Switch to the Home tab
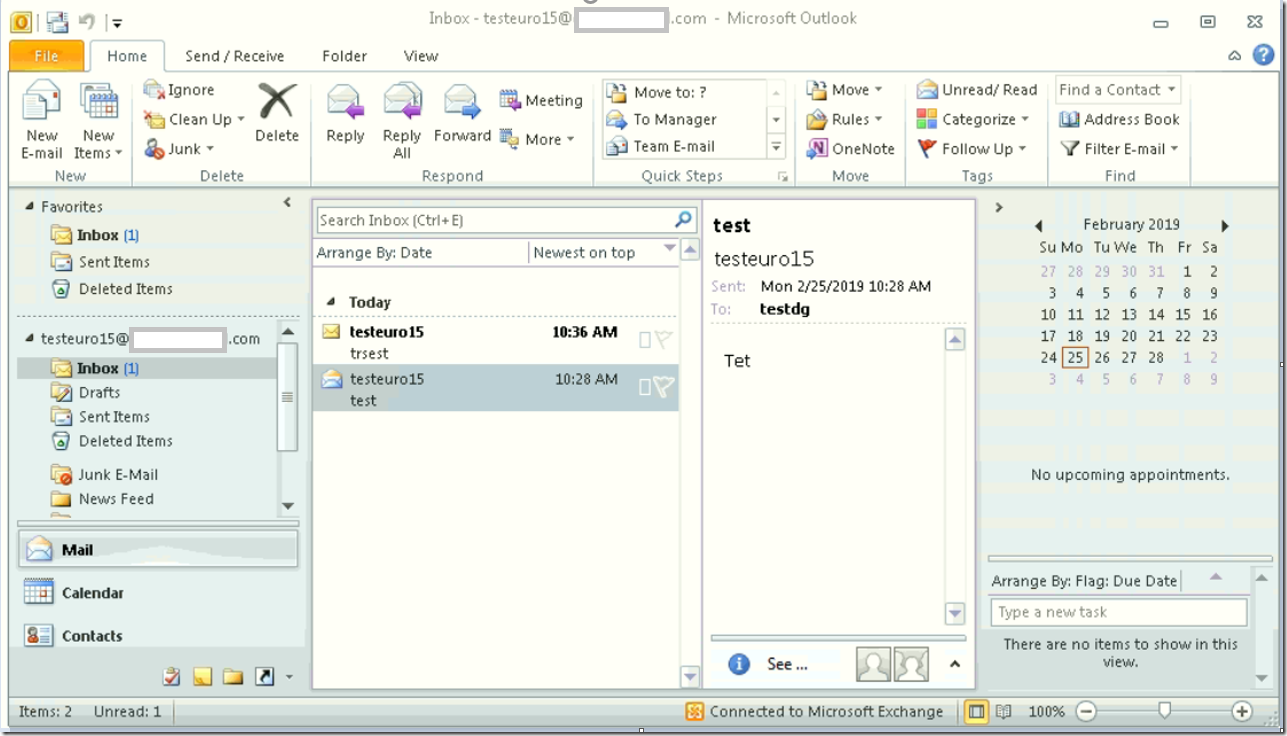This screenshot has height=736, width=1287. 127,56
